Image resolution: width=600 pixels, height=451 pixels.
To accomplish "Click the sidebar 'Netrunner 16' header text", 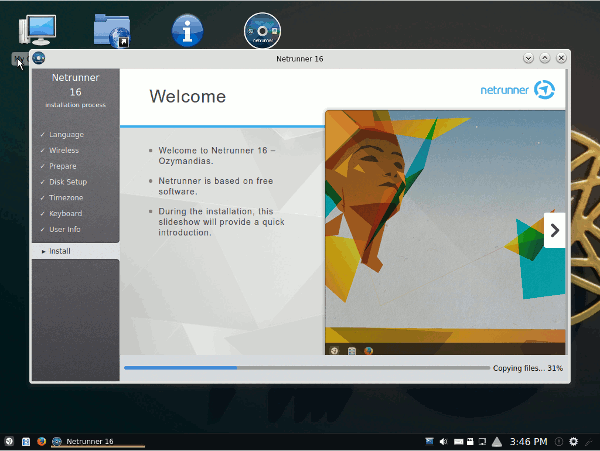I will (75, 85).
